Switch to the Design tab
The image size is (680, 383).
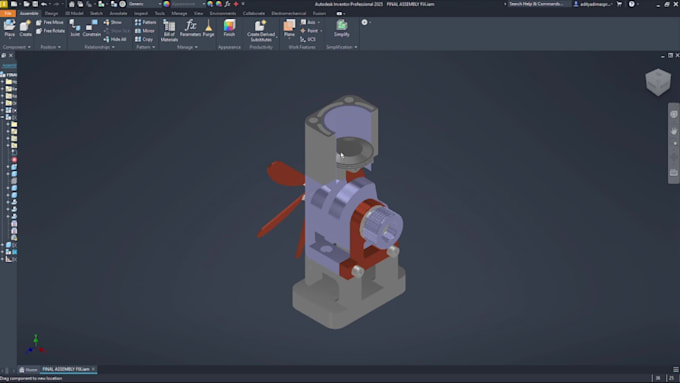pyautogui.click(x=51, y=13)
